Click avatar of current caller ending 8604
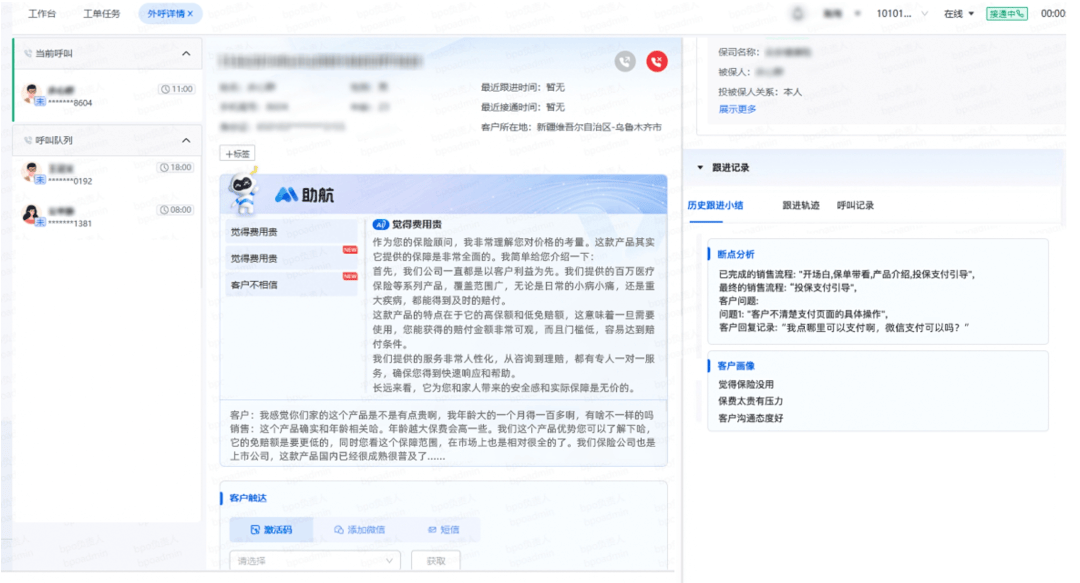This screenshot has height=583, width=1080. (x=31, y=93)
